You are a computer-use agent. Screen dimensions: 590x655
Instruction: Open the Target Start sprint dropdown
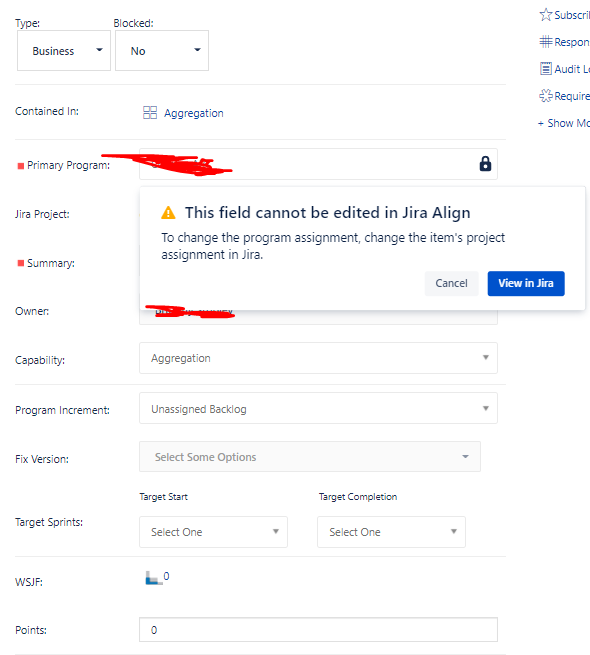(214, 532)
